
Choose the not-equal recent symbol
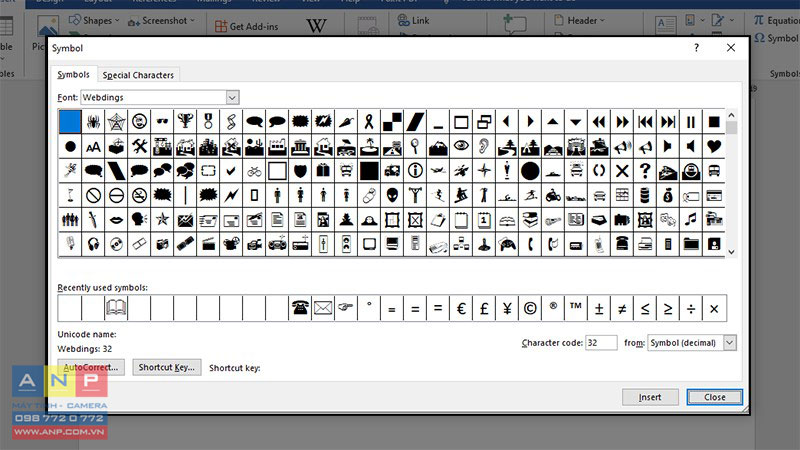click(622, 308)
